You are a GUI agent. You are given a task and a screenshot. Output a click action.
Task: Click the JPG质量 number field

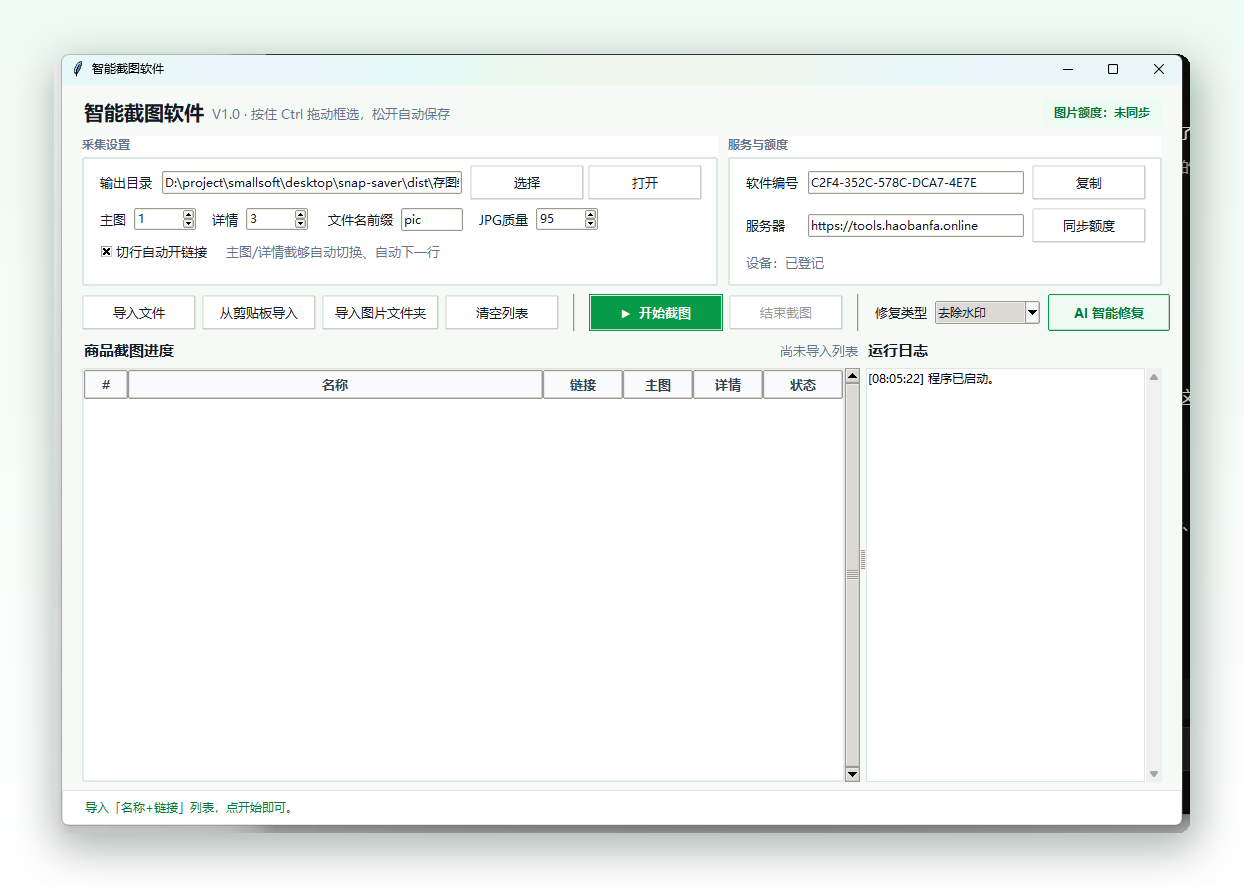click(x=561, y=219)
